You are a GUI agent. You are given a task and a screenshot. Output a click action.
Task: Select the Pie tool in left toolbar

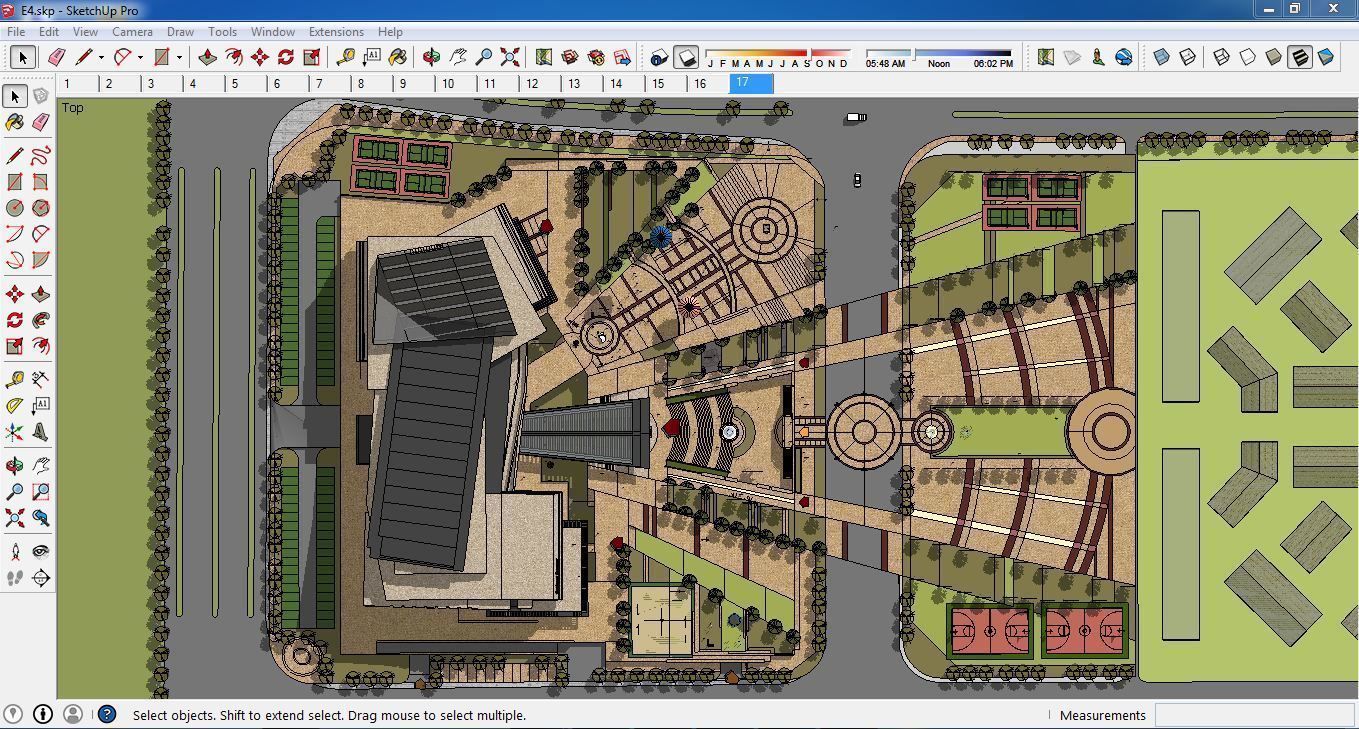[40, 260]
